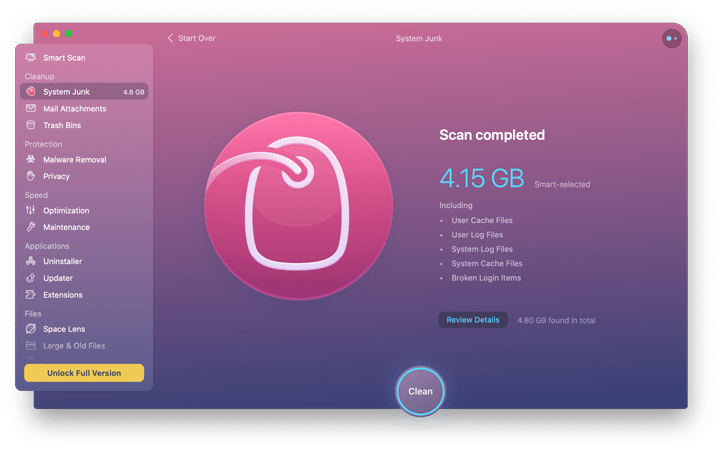Viewport: 721px width, 453px height.
Task: Go to Trash Bins
Action: click(84, 125)
